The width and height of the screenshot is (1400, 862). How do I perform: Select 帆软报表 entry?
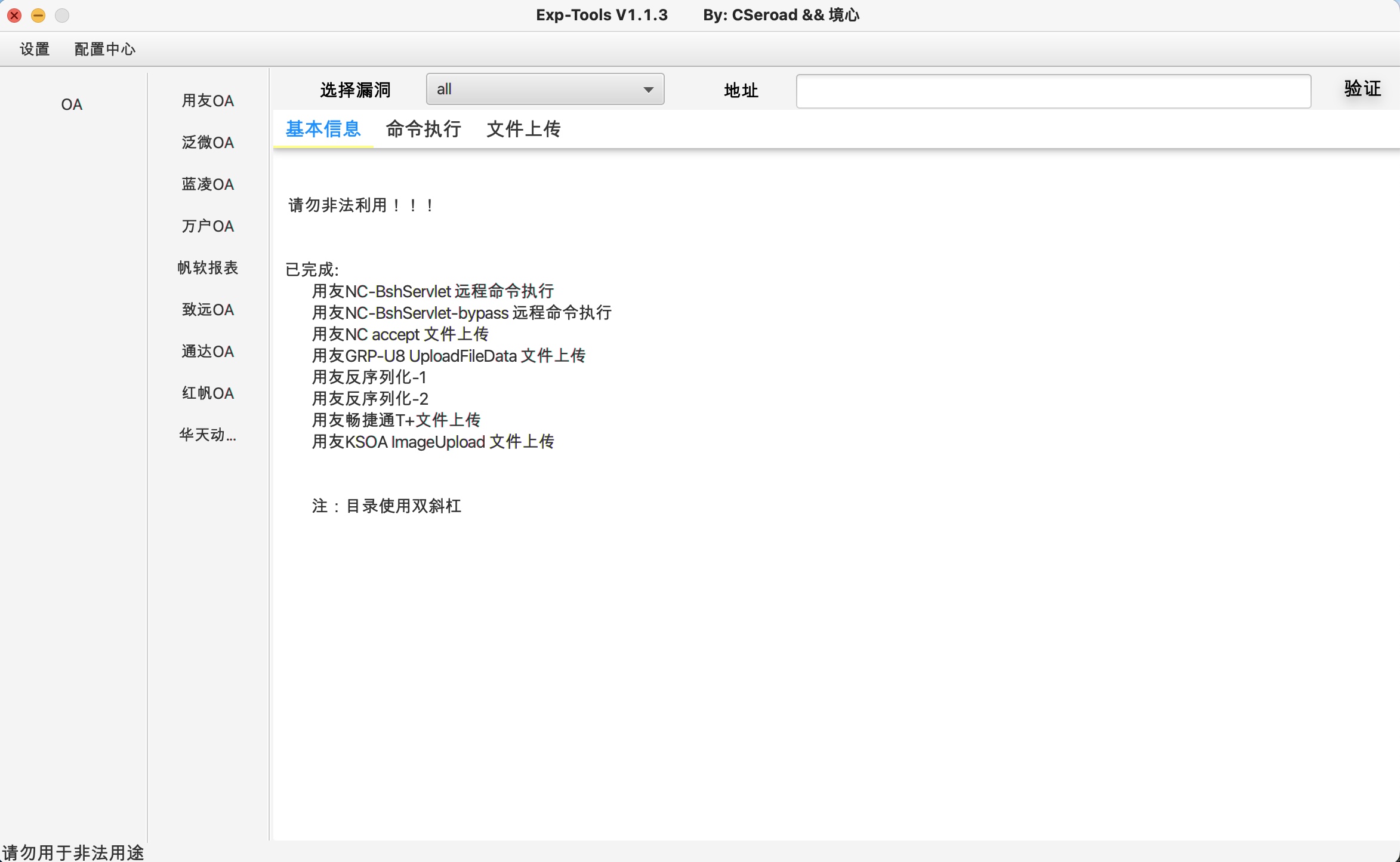[x=208, y=268]
